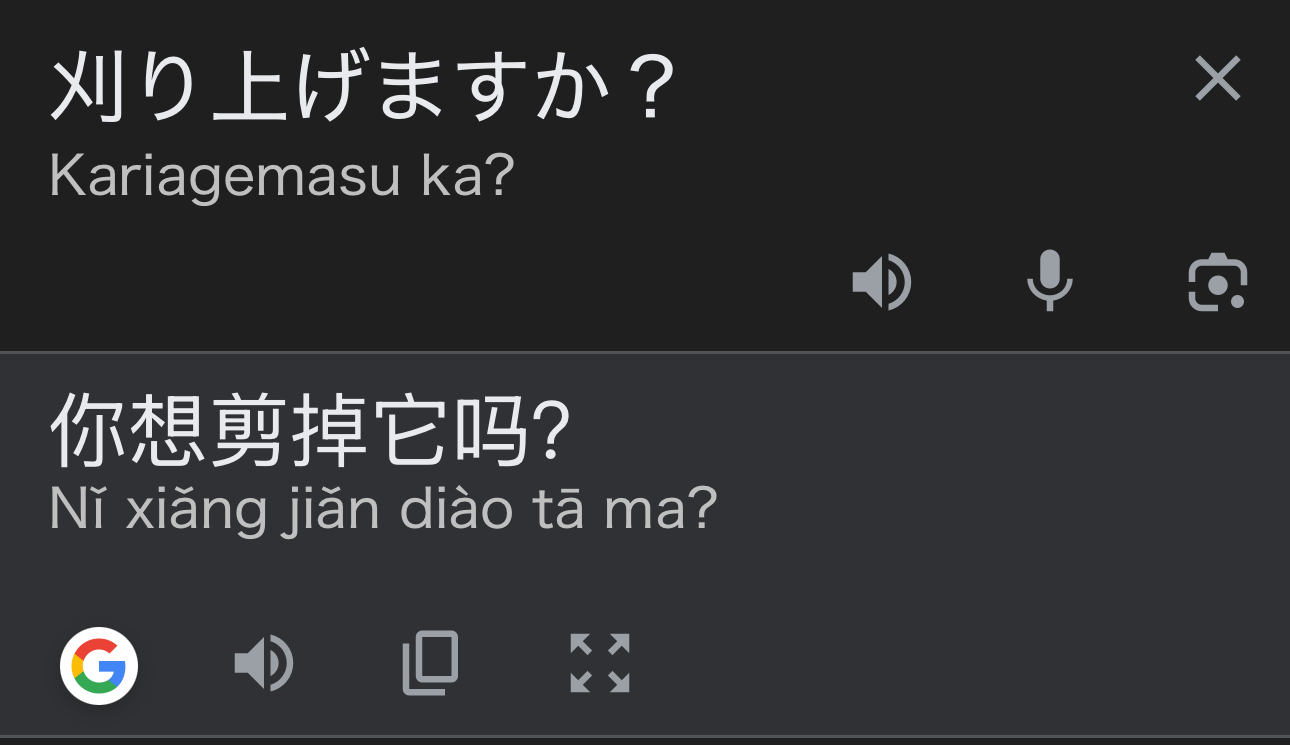Play the Chinese translation audio

click(263, 663)
